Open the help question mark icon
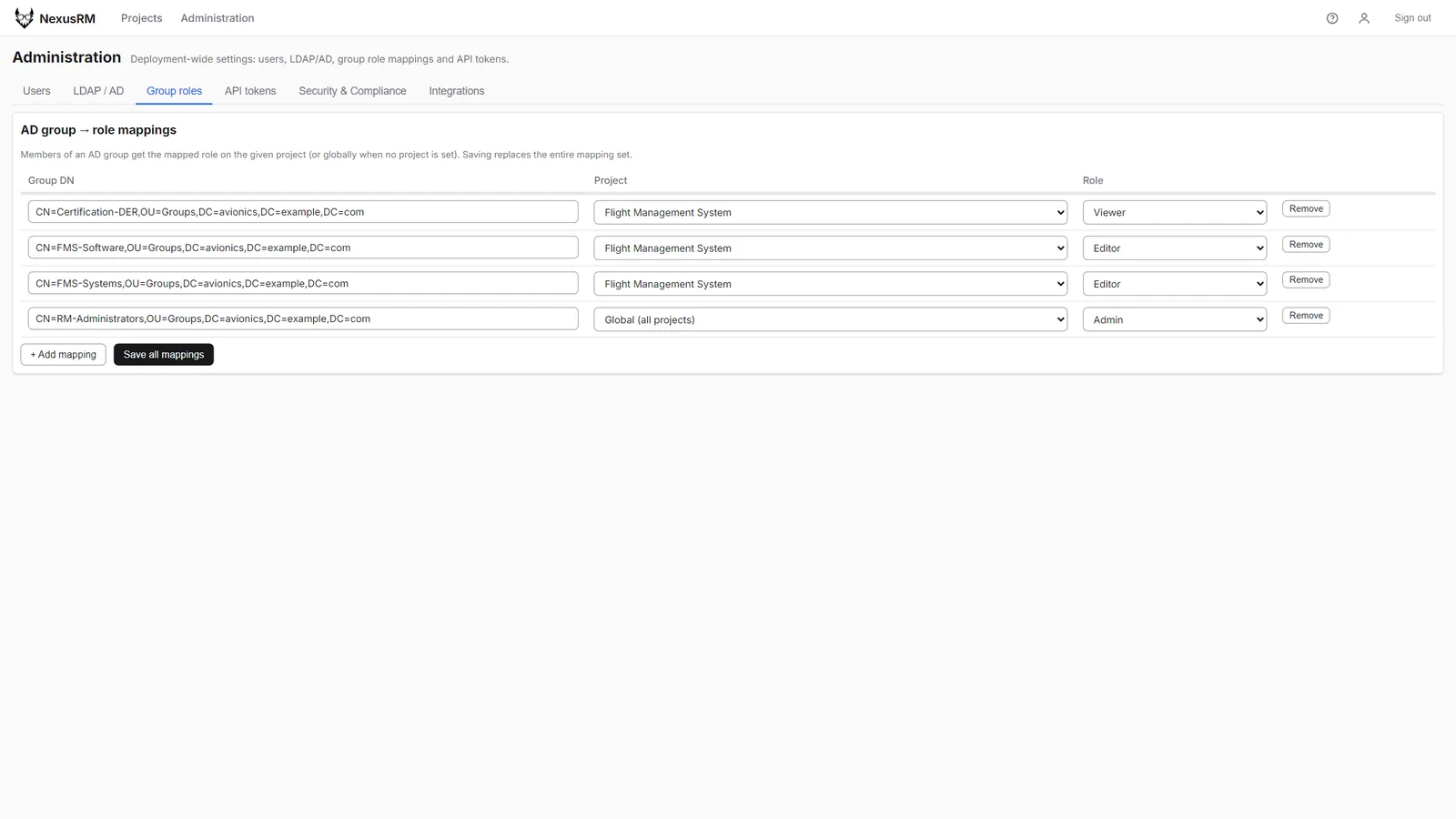1456x819 pixels. pyautogui.click(x=1332, y=18)
